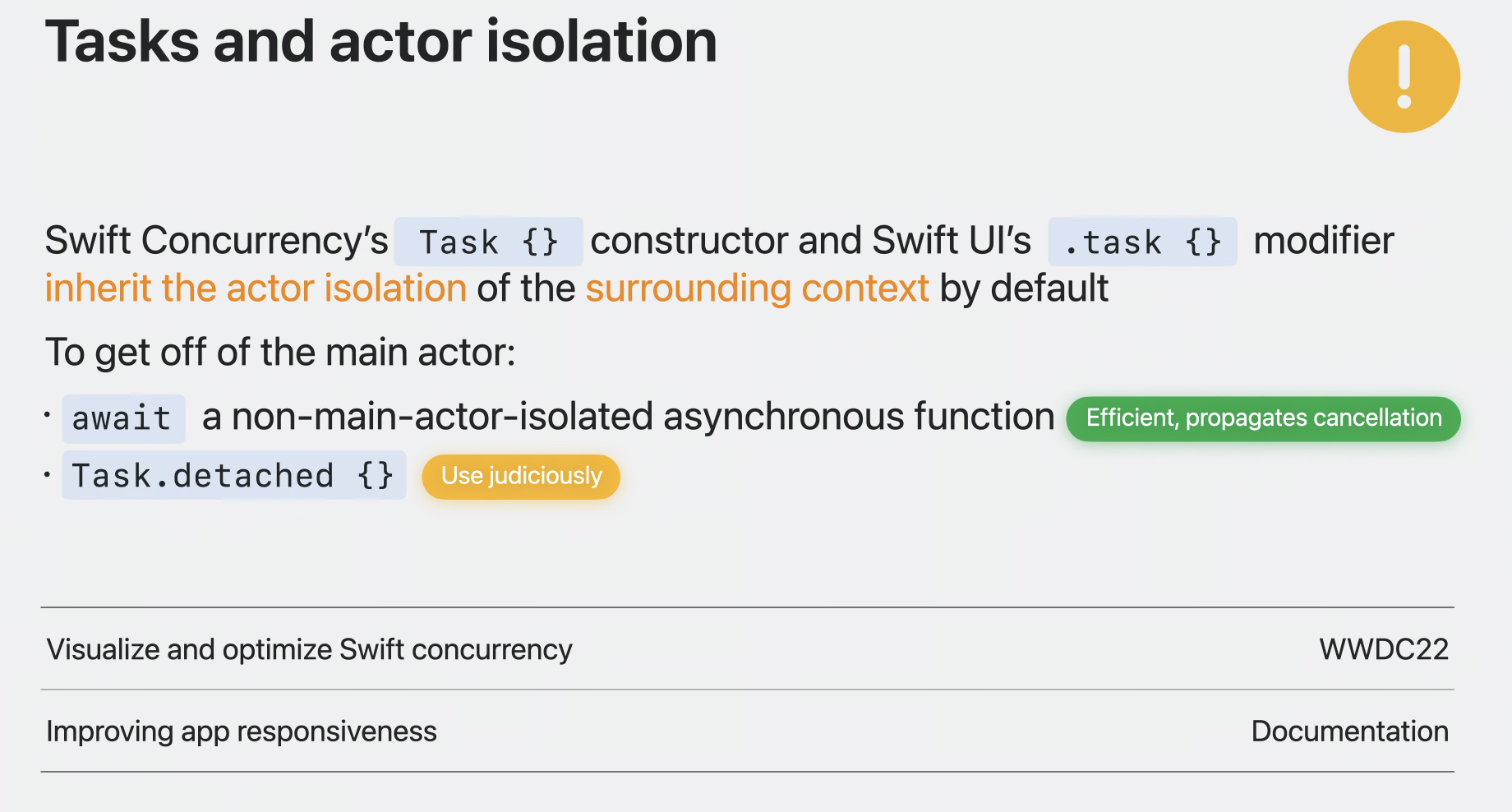Image resolution: width=1512 pixels, height=812 pixels.
Task: Select the '.task {}' modifier code snippet
Action: pos(1142,242)
